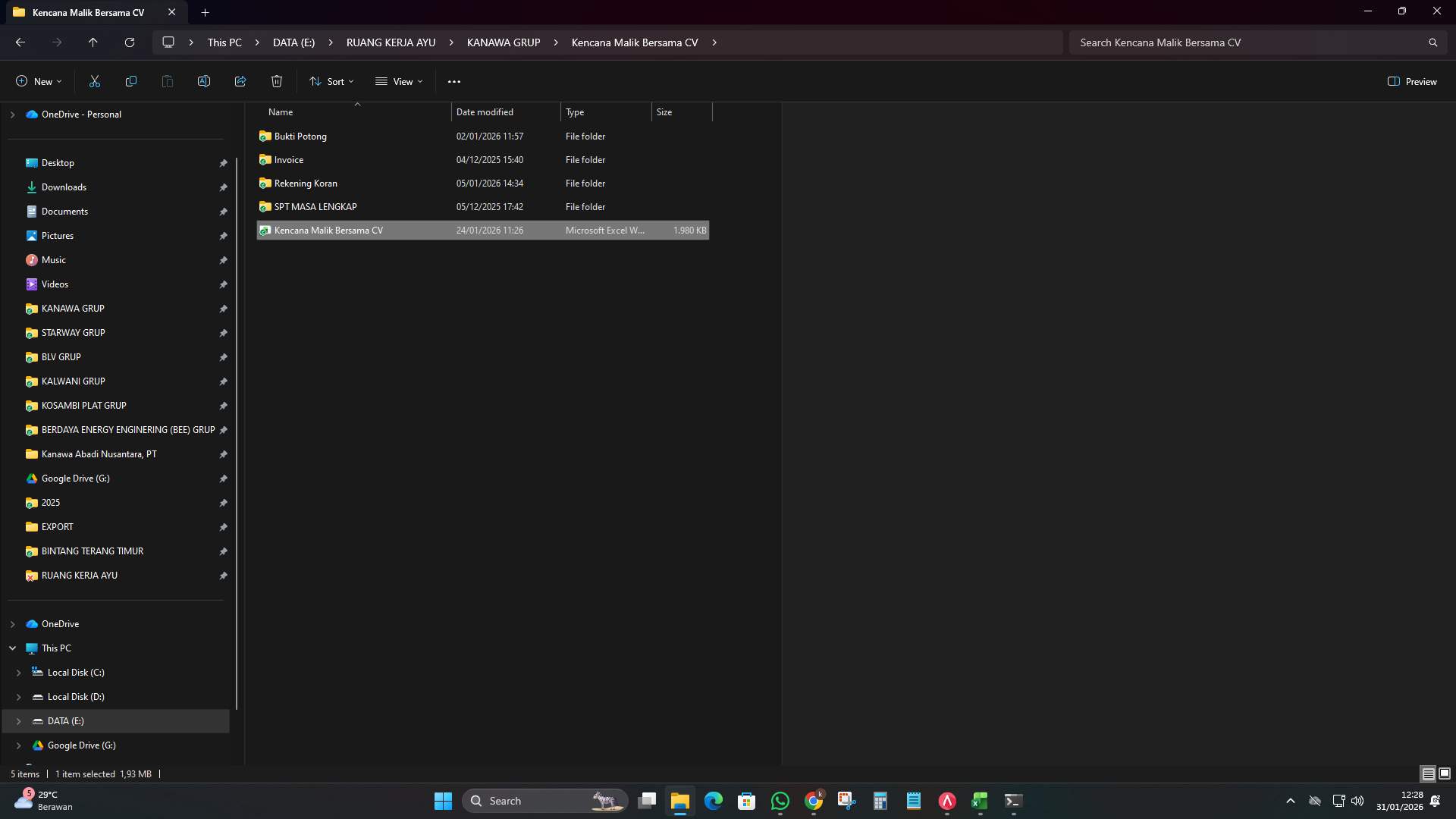The height and width of the screenshot is (819, 1456).
Task: Launch Excel from the taskbar
Action: coord(979,800)
